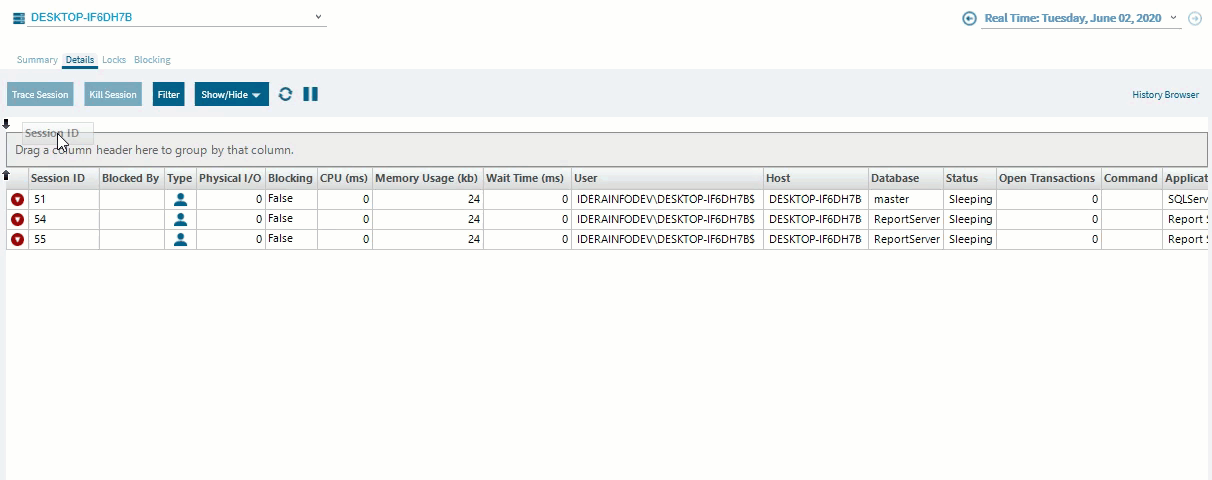1212x480 pixels.
Task: Click user type icon in session 51 row
Action: [180, 200]
